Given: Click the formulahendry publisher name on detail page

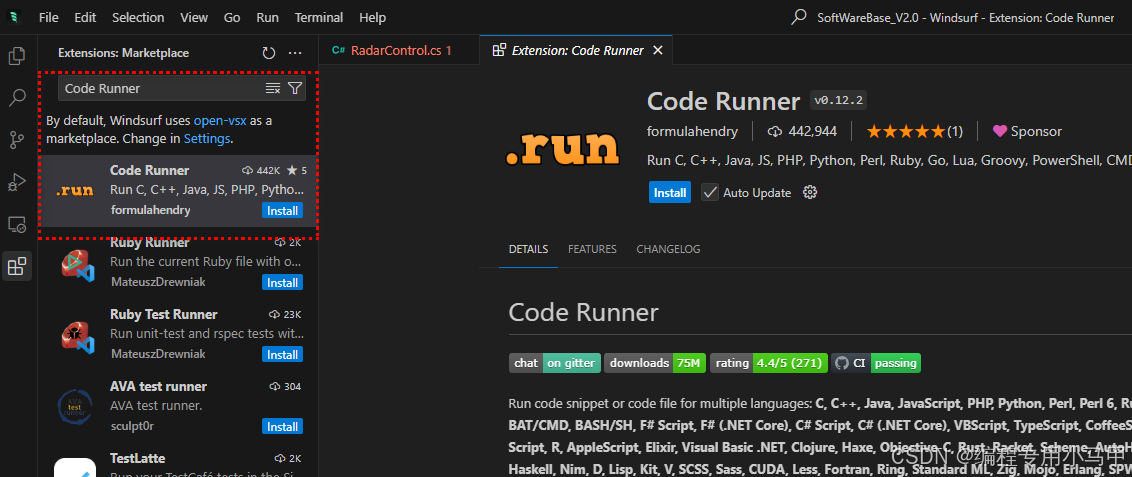Looking at the screenshot, I should (x=693, y=131).
